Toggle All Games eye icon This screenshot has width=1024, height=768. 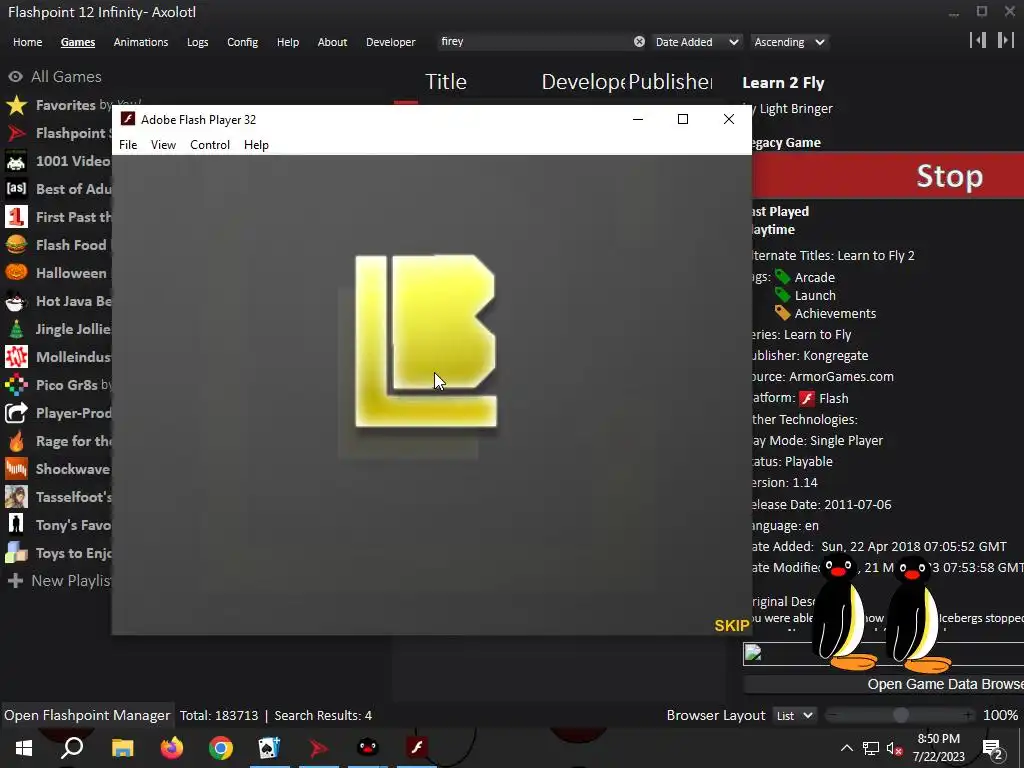(15, 77)
